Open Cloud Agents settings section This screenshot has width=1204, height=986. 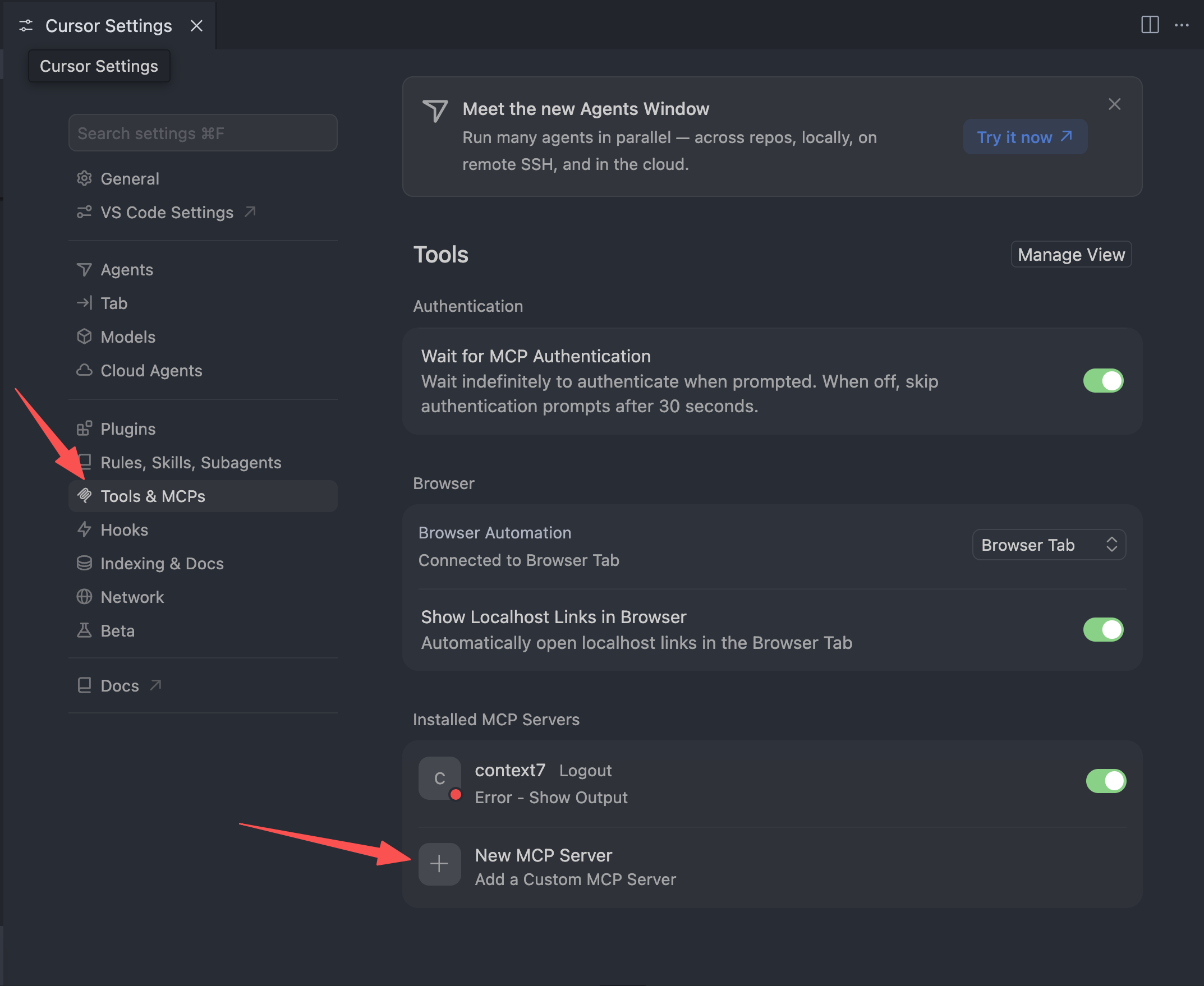click(x=203, y=370)
